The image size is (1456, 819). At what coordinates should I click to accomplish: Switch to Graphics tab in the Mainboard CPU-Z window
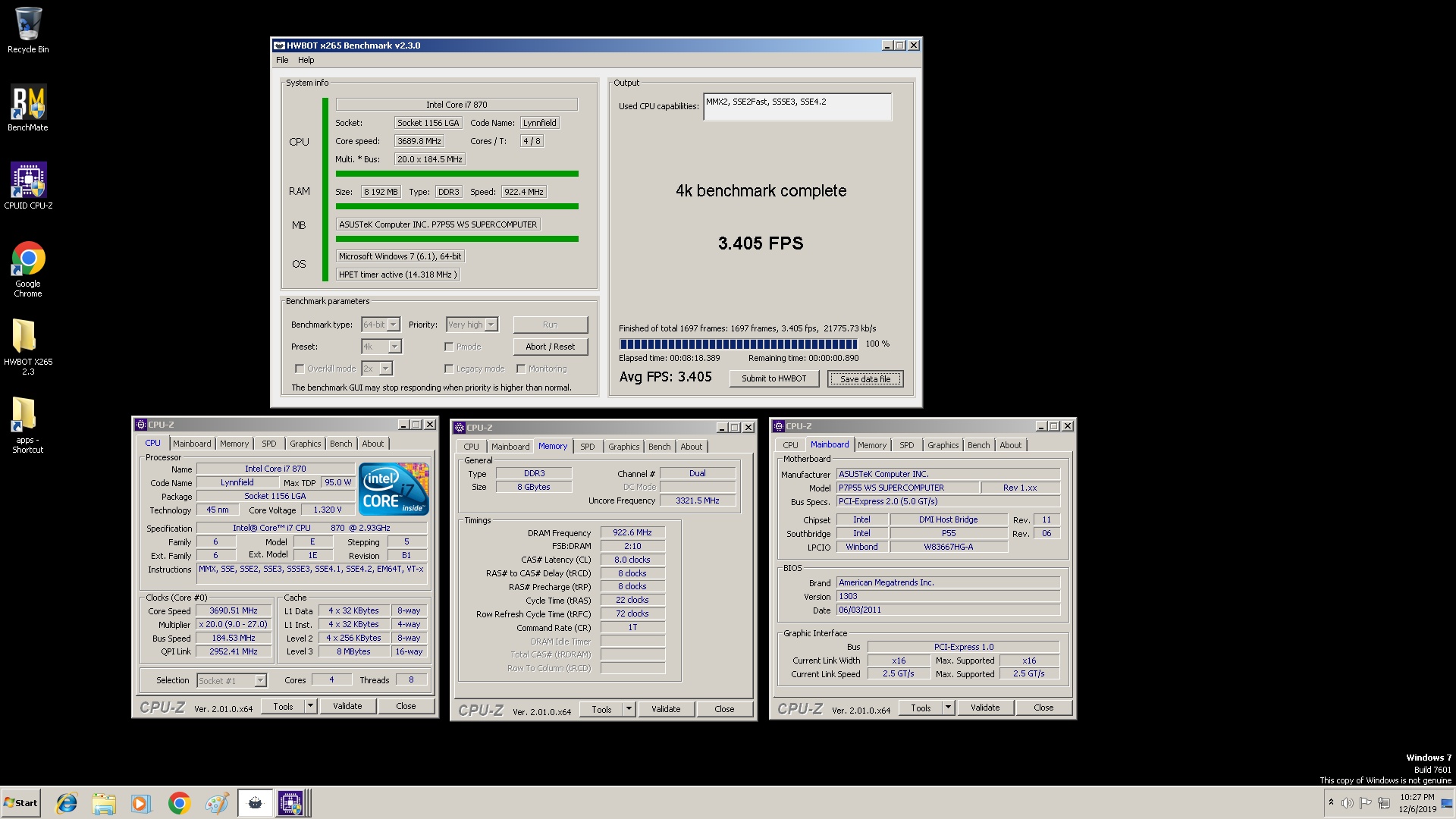pos(943,445)
